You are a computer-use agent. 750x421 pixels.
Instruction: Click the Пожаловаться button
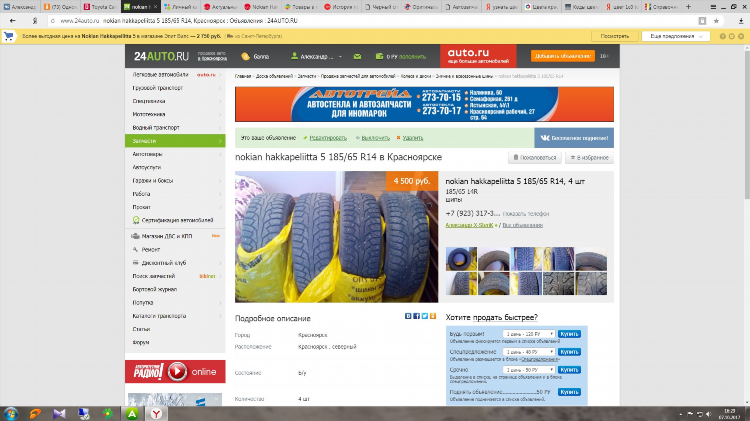pyautogui.click(x=534, y=157)
